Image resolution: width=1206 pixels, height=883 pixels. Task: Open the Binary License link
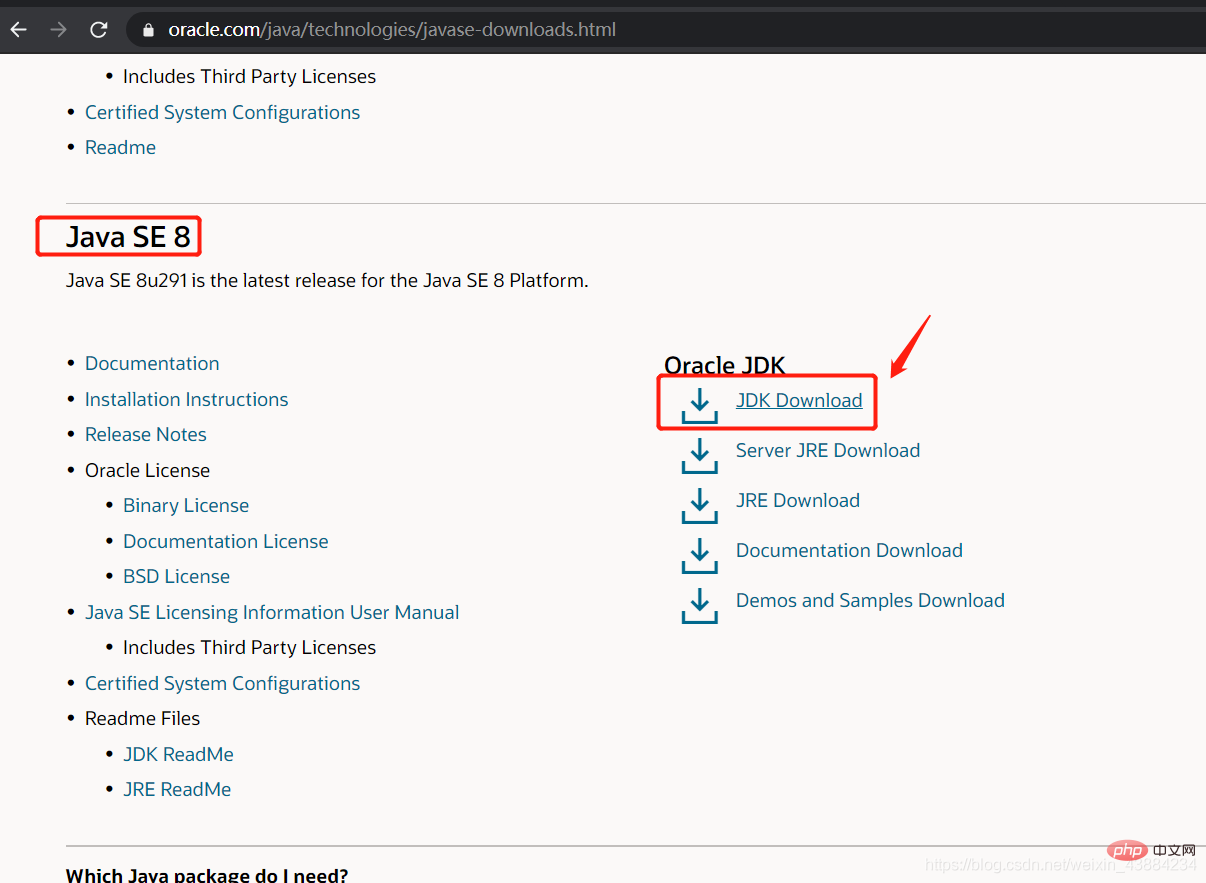(186, 505)
